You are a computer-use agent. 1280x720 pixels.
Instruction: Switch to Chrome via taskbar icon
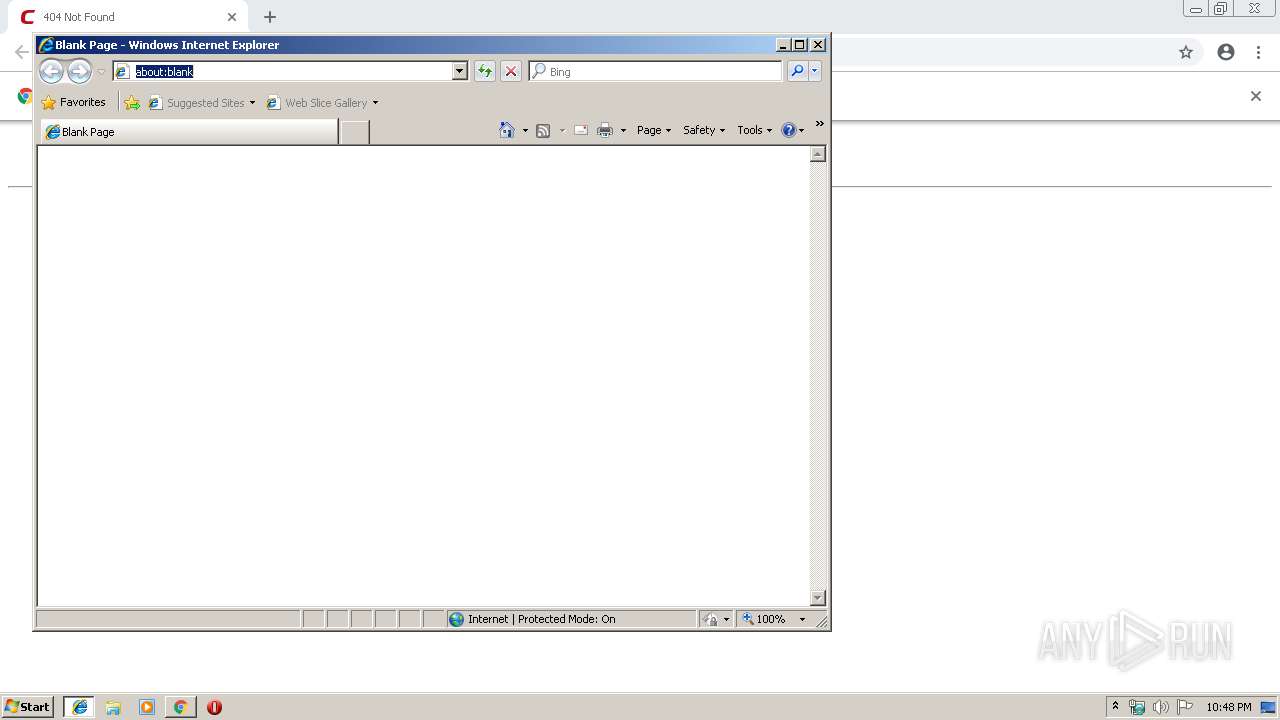pos(180,707)
